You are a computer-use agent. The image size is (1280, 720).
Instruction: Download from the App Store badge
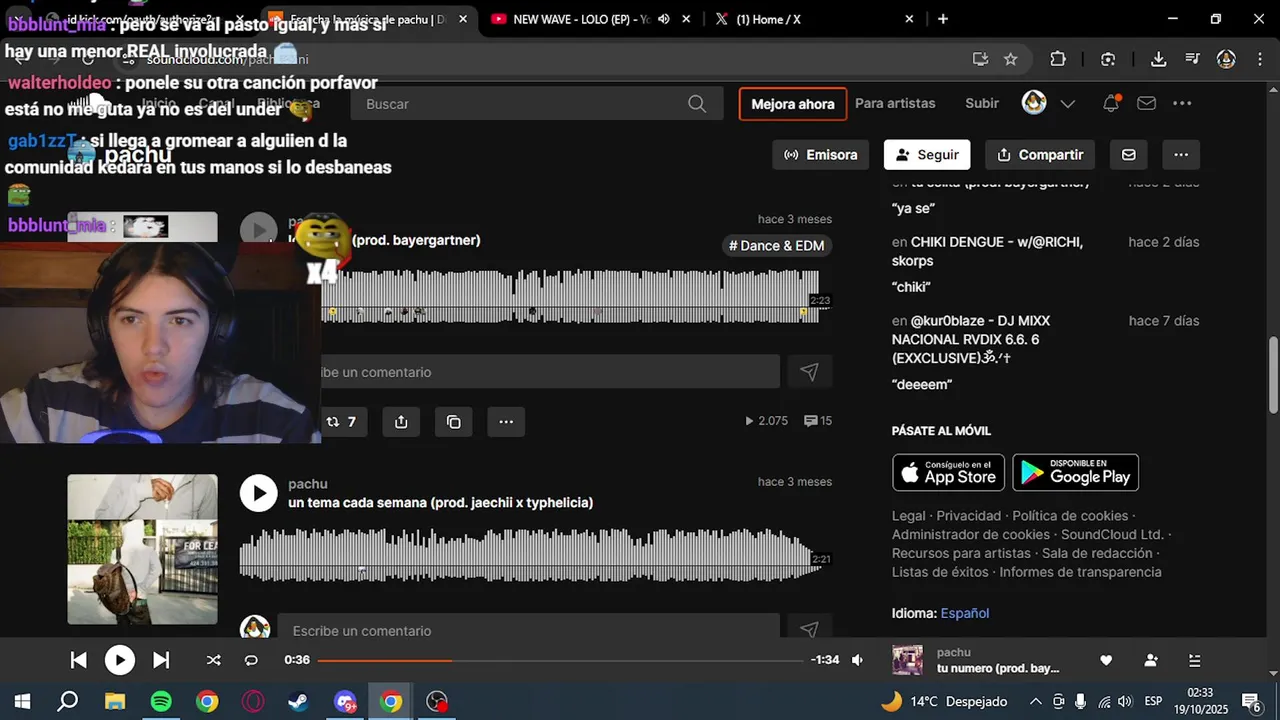948,472
